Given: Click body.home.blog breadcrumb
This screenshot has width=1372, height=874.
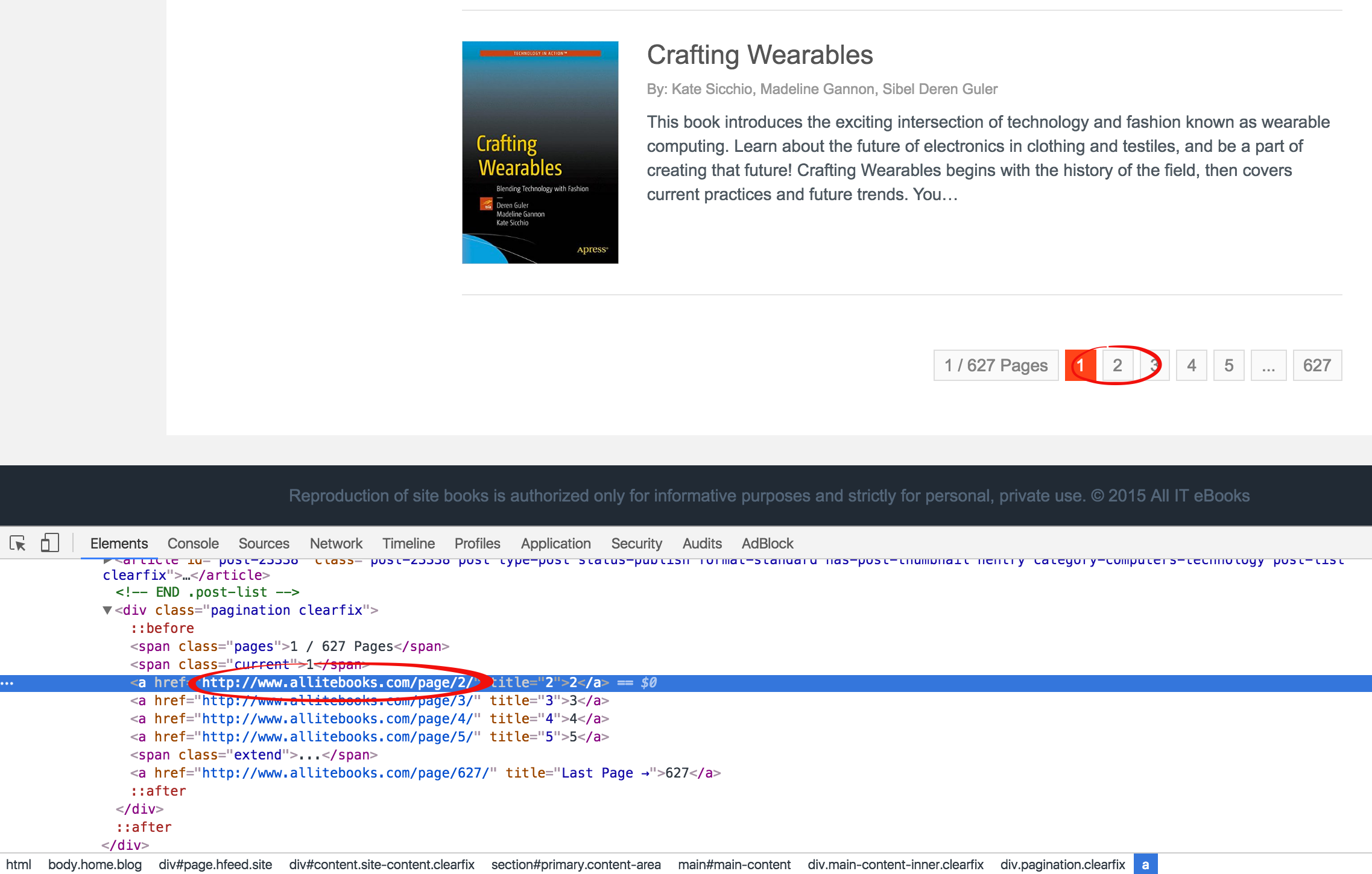Looking at the screenshot, I should 95,864.
